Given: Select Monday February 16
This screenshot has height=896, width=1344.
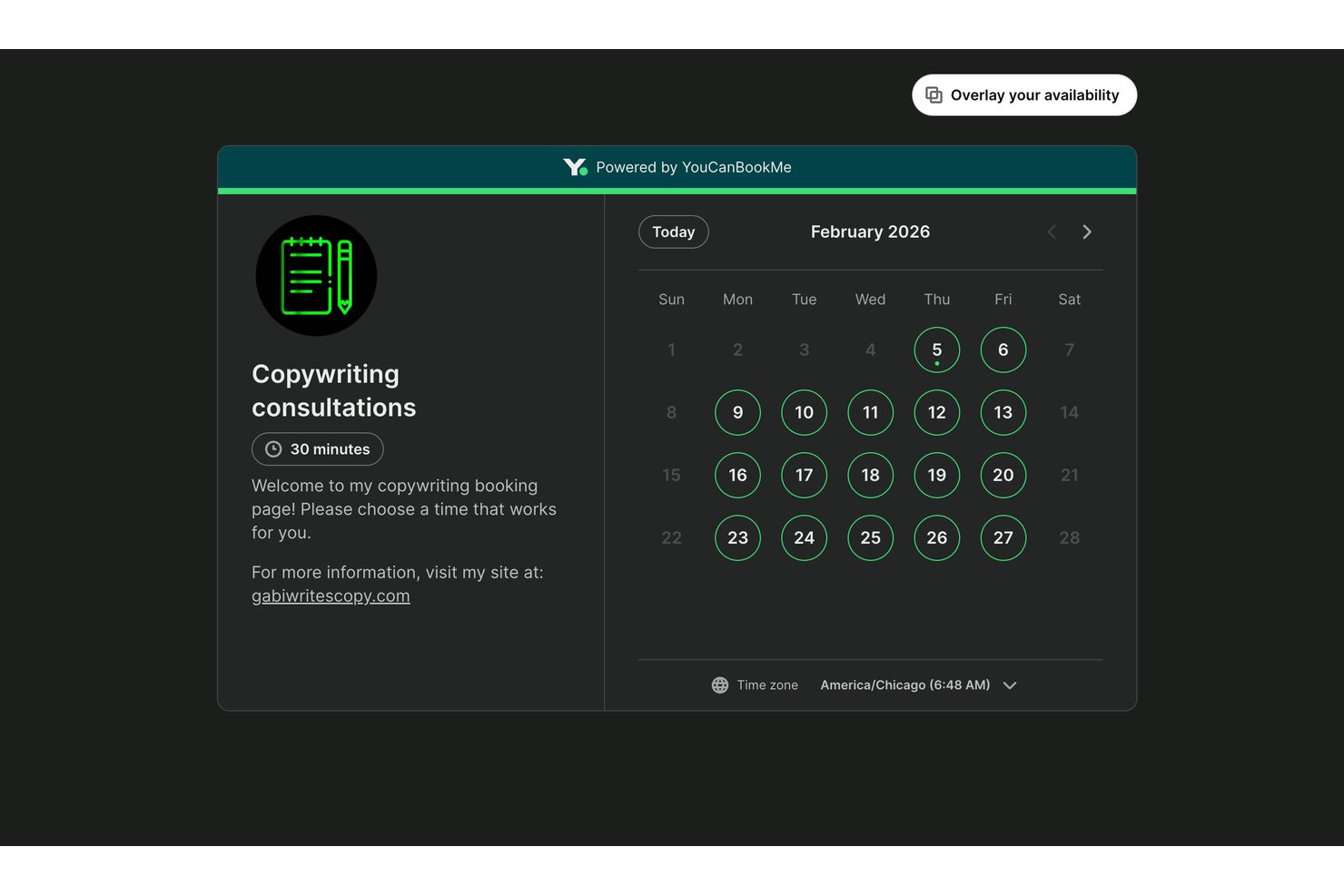Looking at the screenshot, I should (738, 475).
